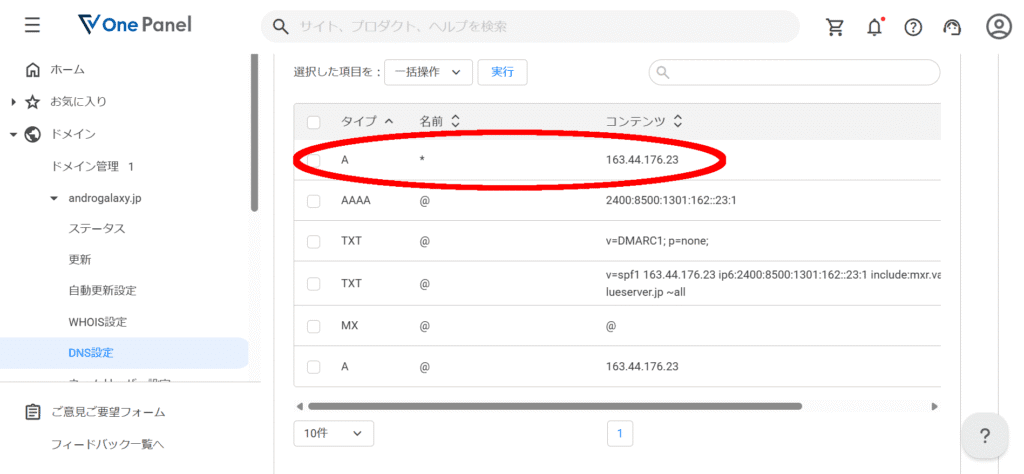This screenshot has width=1024, height=474.
Task: Check the SPF TXT record checkbox
Action: 313,284
